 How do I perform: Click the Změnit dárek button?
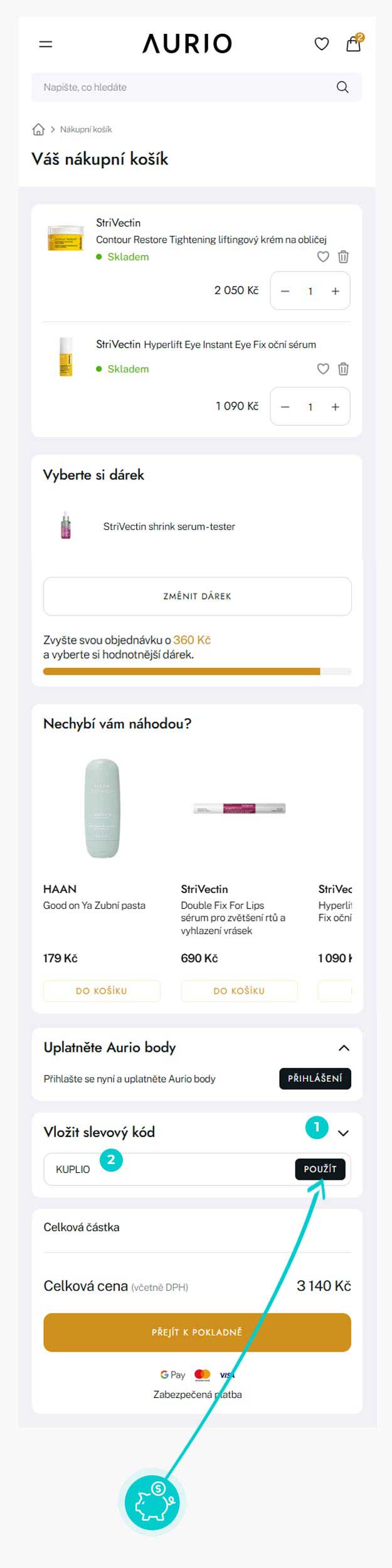coord(197,596)
